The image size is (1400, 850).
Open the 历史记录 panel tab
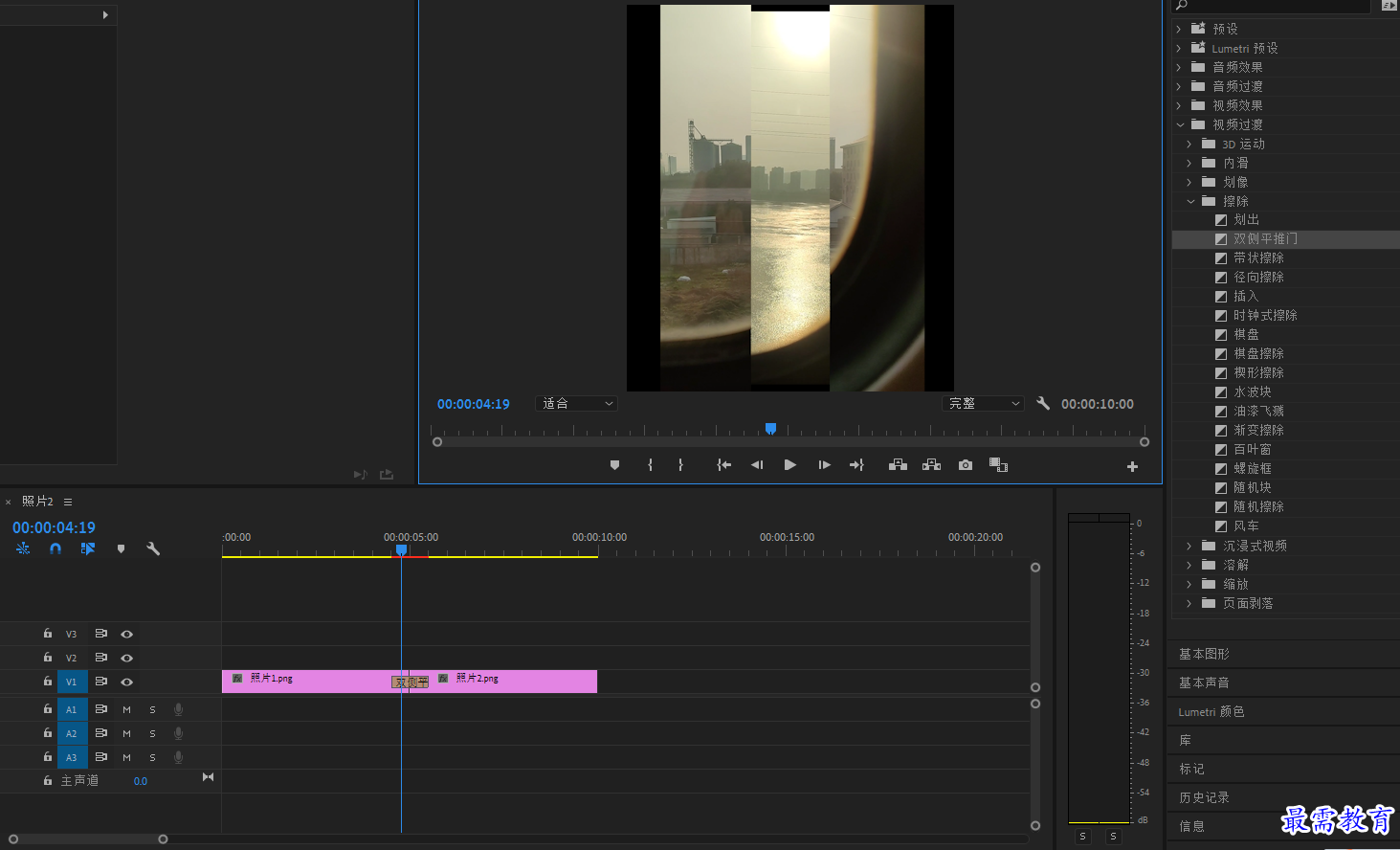tap(1204, 797)
